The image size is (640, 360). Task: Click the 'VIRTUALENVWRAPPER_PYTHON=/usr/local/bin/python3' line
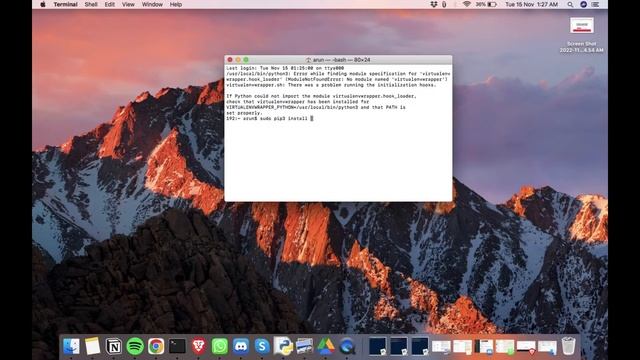316,107
